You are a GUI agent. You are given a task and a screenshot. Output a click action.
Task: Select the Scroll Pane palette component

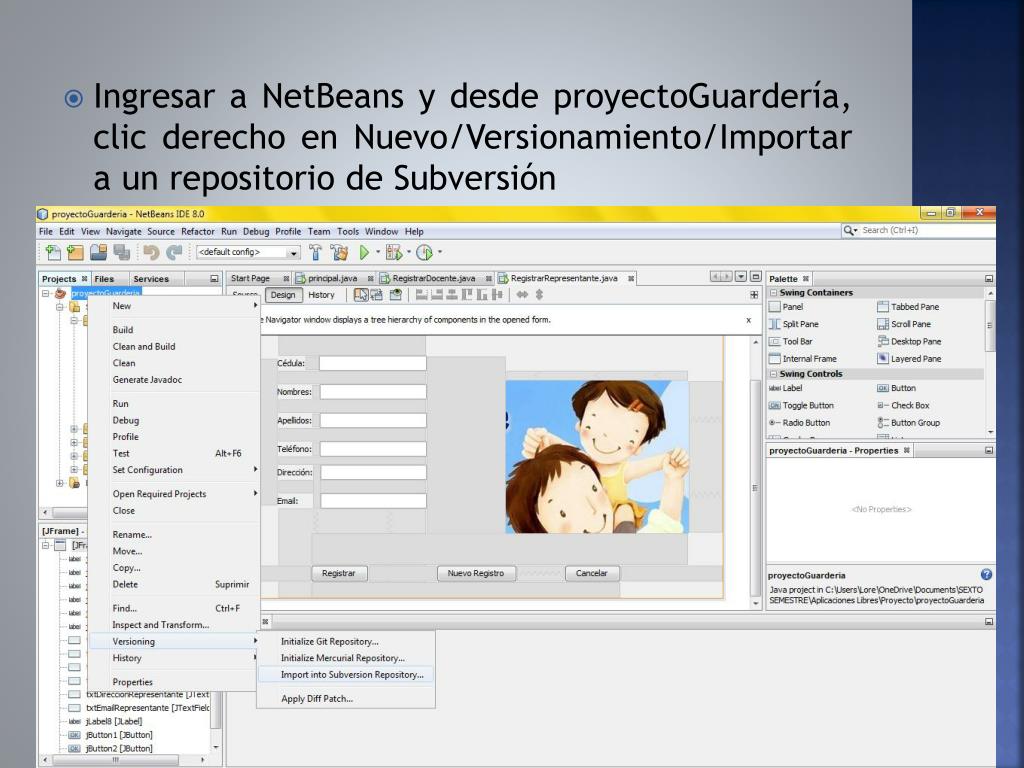(904, 324)
